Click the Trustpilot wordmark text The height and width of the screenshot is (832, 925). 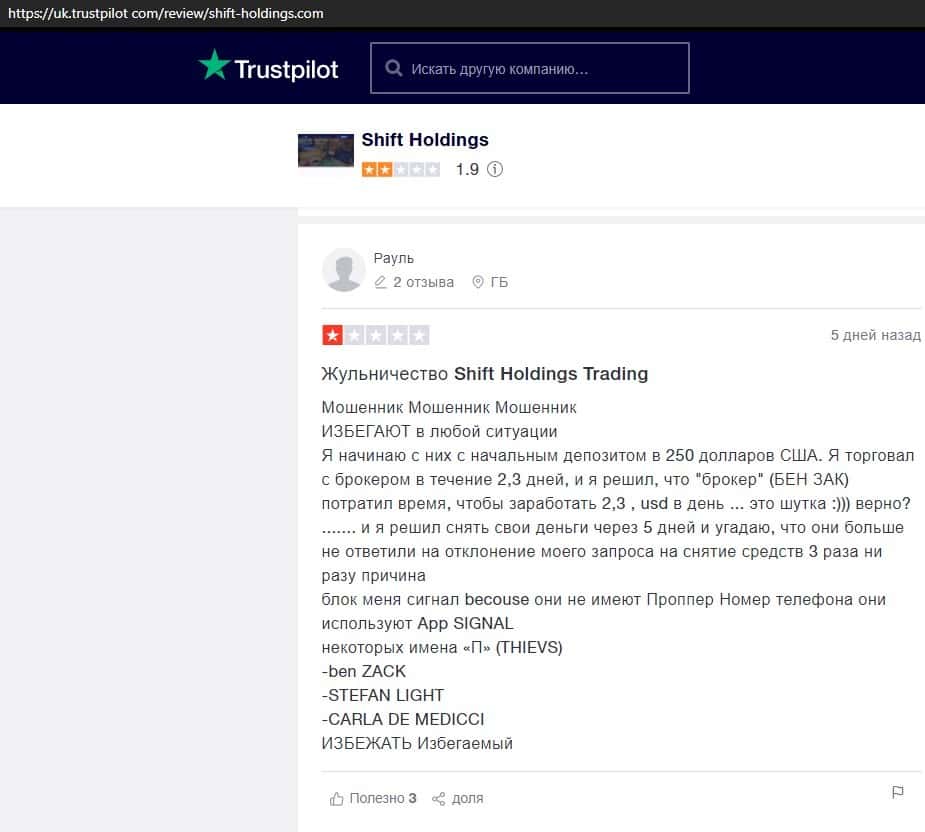click(x=286, y=69)
